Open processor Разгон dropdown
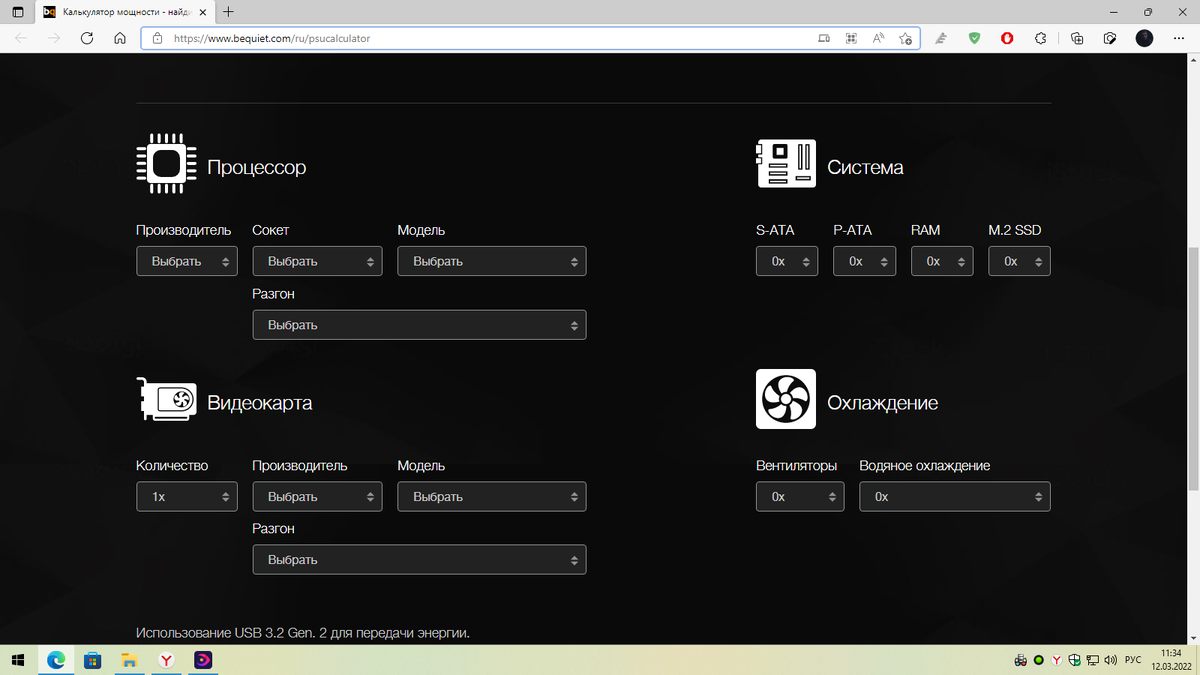Viewport: 1200px width, 675px height. coord(419,325)
